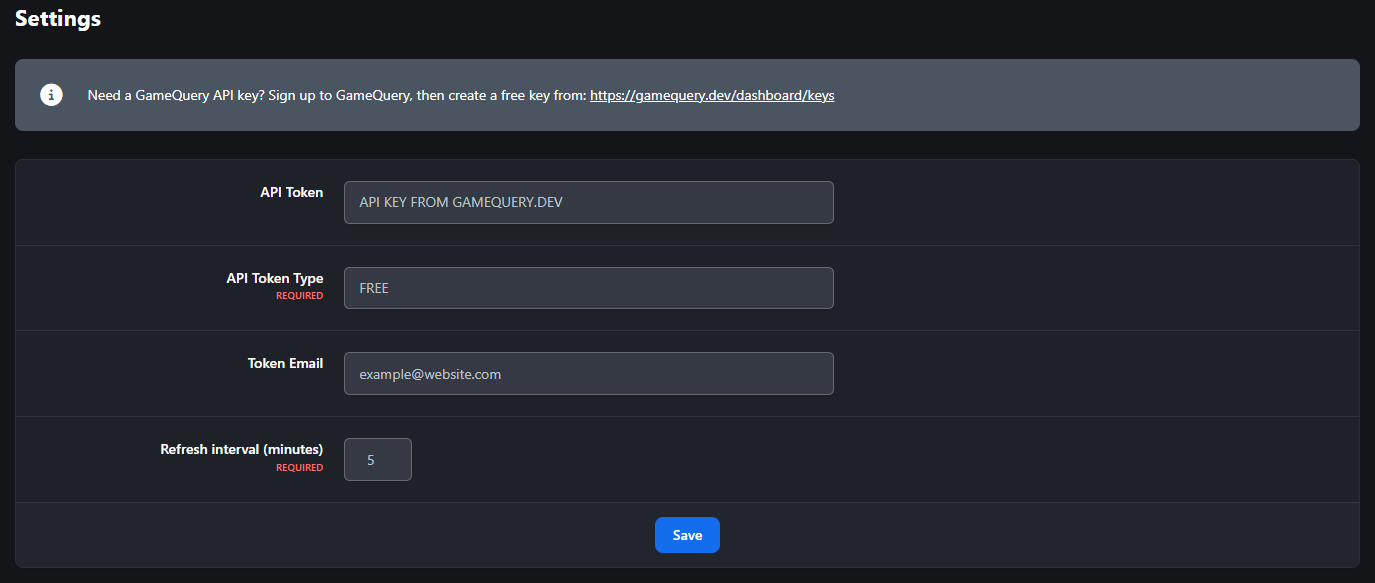Viewport: 1375px width, 583px height.
Task: Click the API Token Type field
Action: (x=589, y=288)
